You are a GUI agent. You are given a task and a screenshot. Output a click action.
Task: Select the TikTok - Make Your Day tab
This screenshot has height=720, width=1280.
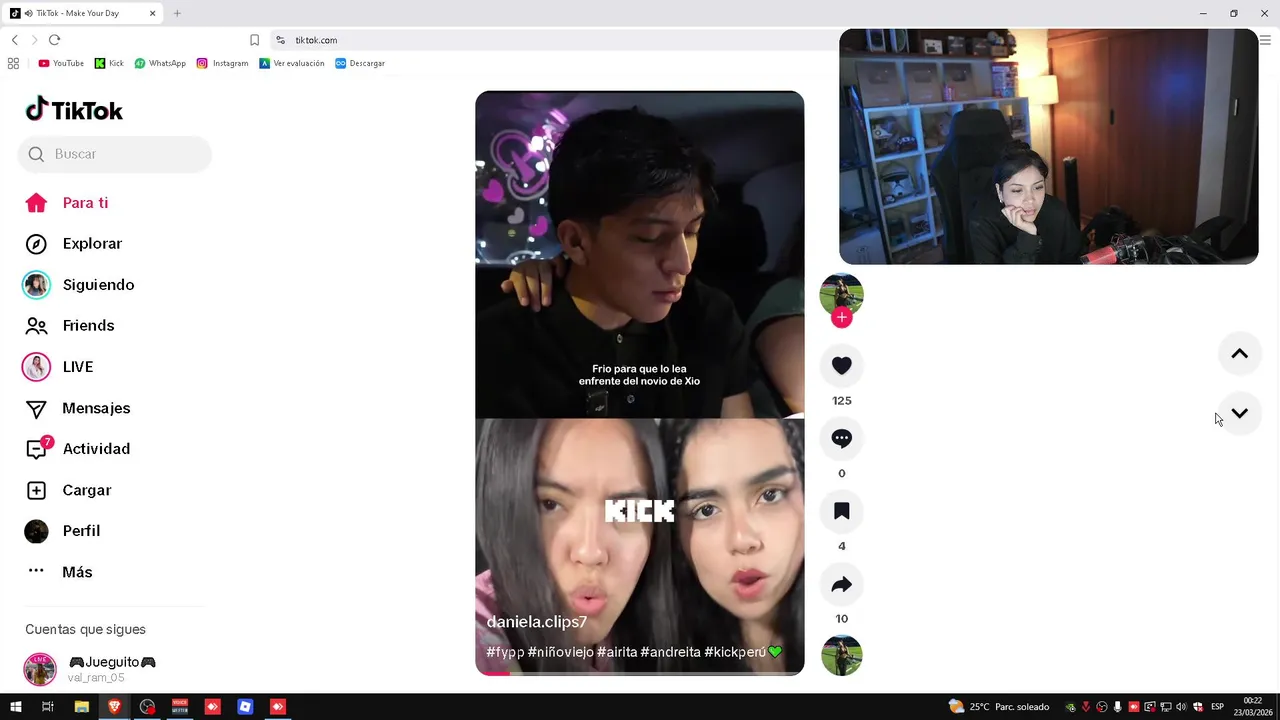pyautogui.click(x=84, y=13)
